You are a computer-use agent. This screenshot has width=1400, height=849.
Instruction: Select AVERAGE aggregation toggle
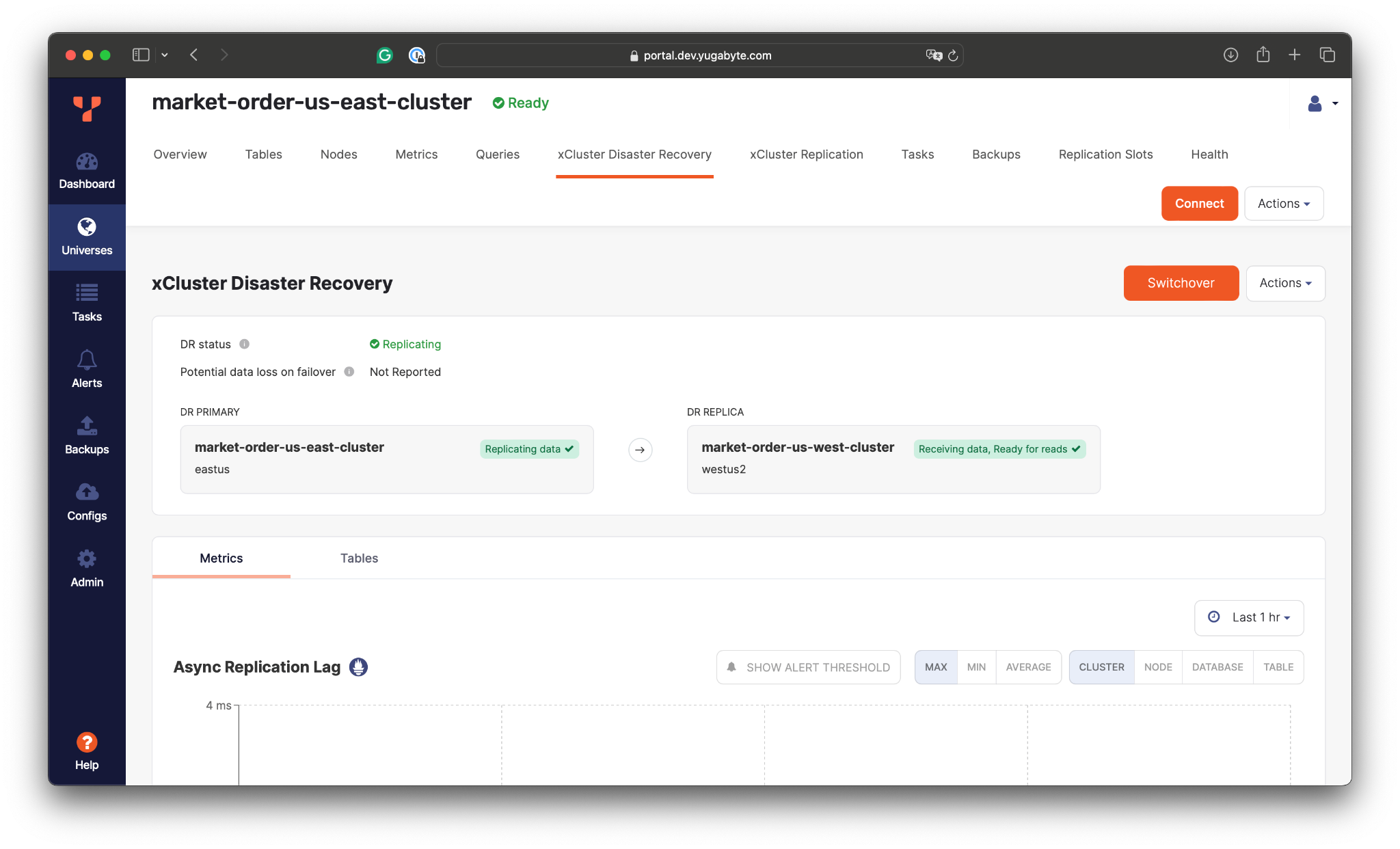(1028, 667)
